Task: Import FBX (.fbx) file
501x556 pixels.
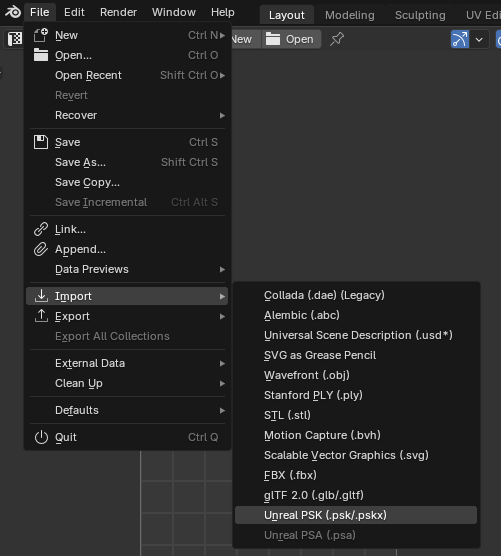Action: (x=356, y=475)
